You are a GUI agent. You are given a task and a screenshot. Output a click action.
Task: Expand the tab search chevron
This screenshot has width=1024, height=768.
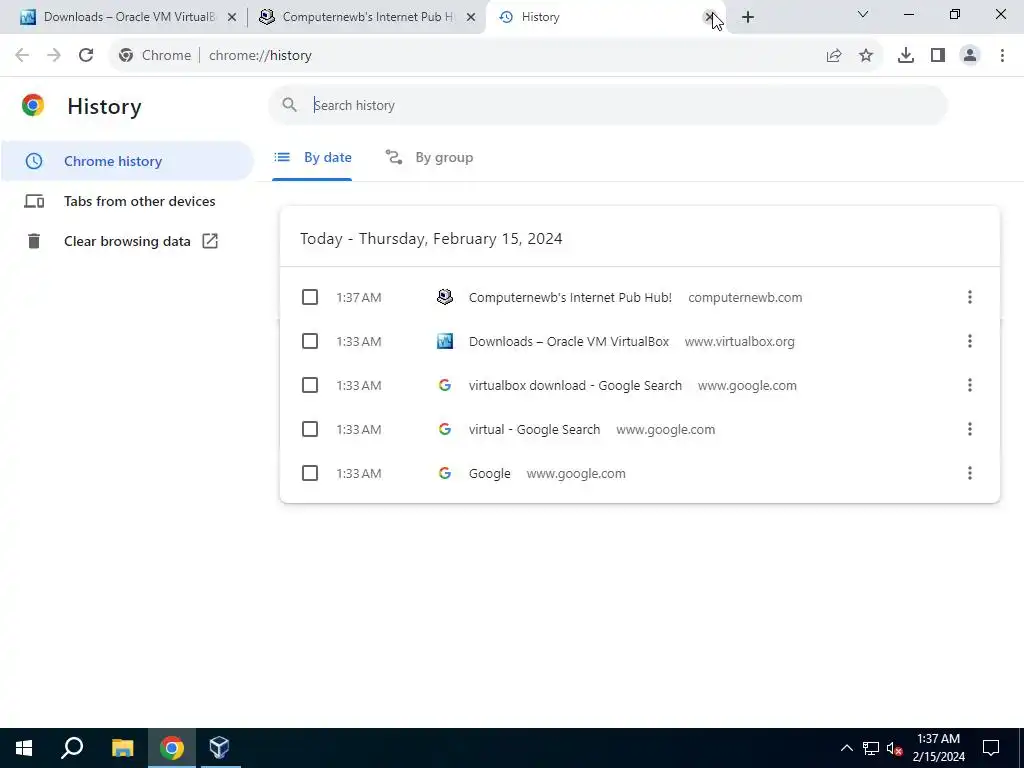tap(863, 14)
